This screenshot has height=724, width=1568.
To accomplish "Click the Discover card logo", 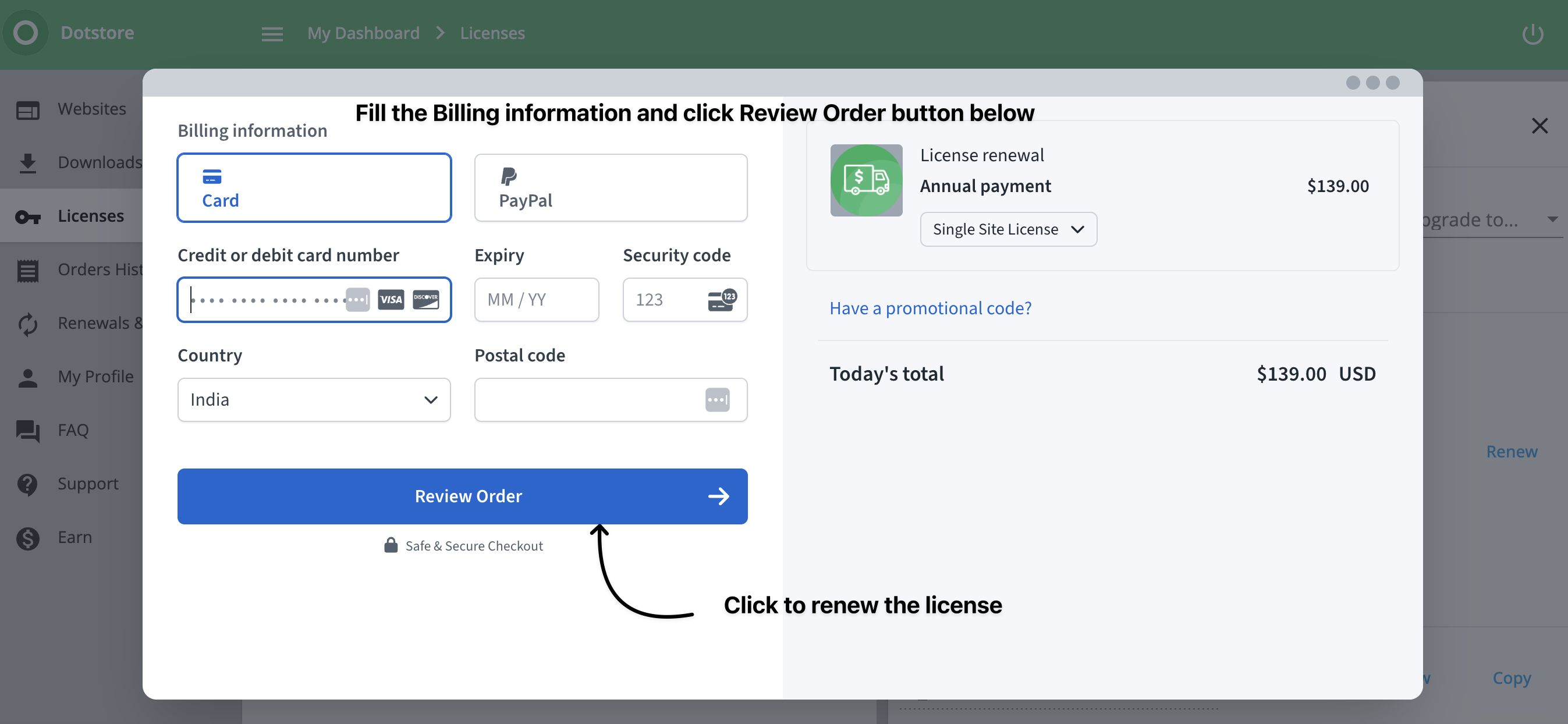I will (x=425, y=299).
